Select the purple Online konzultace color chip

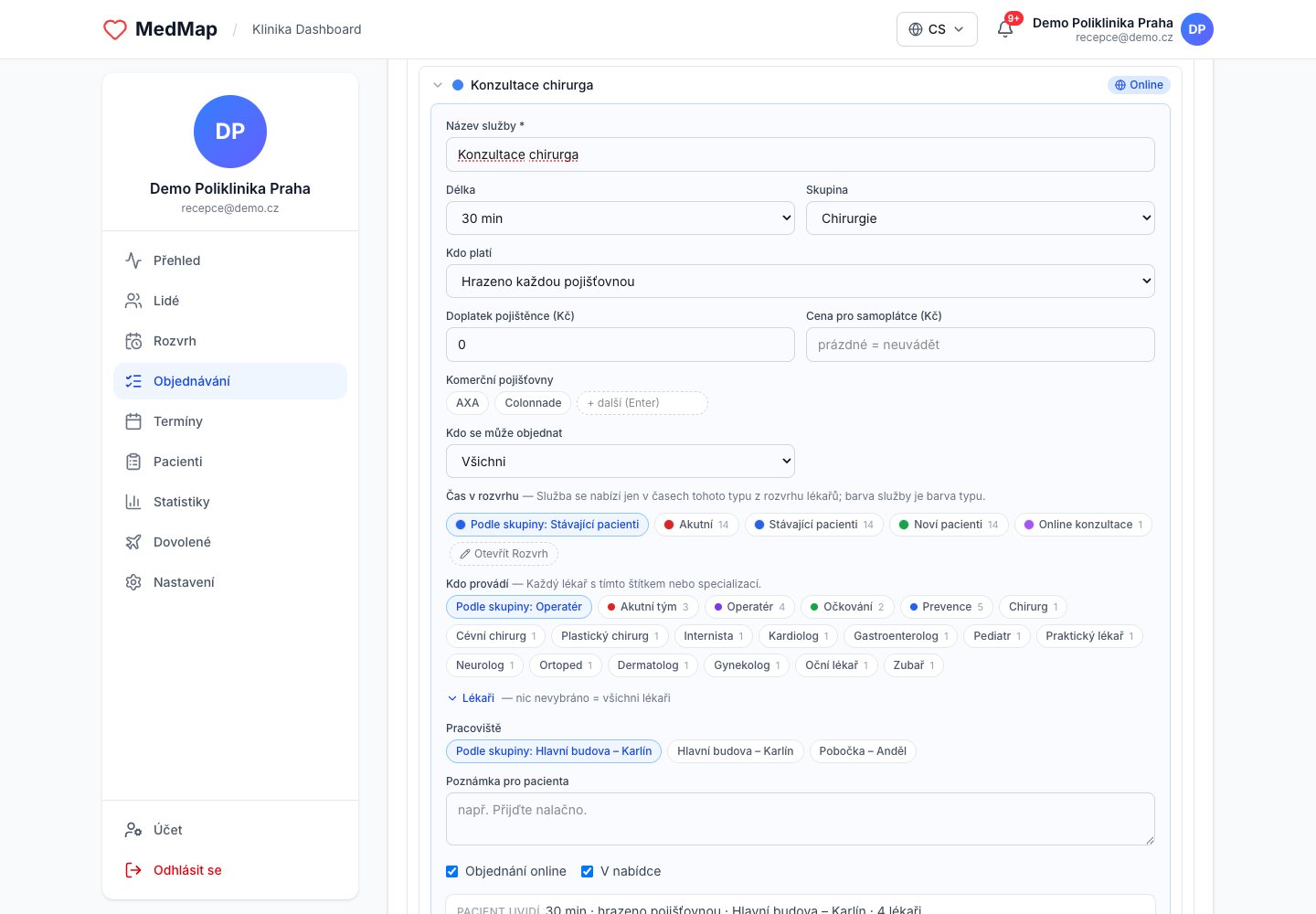coord(1083,525)
